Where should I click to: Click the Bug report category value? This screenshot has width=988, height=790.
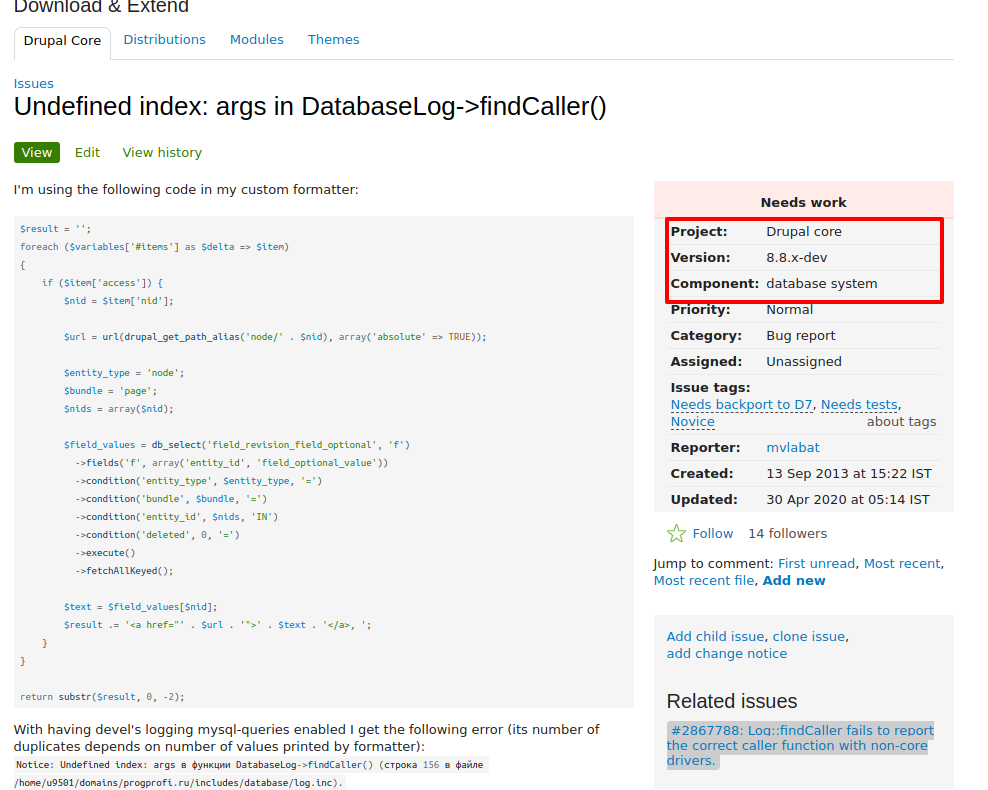pos(801,335)
